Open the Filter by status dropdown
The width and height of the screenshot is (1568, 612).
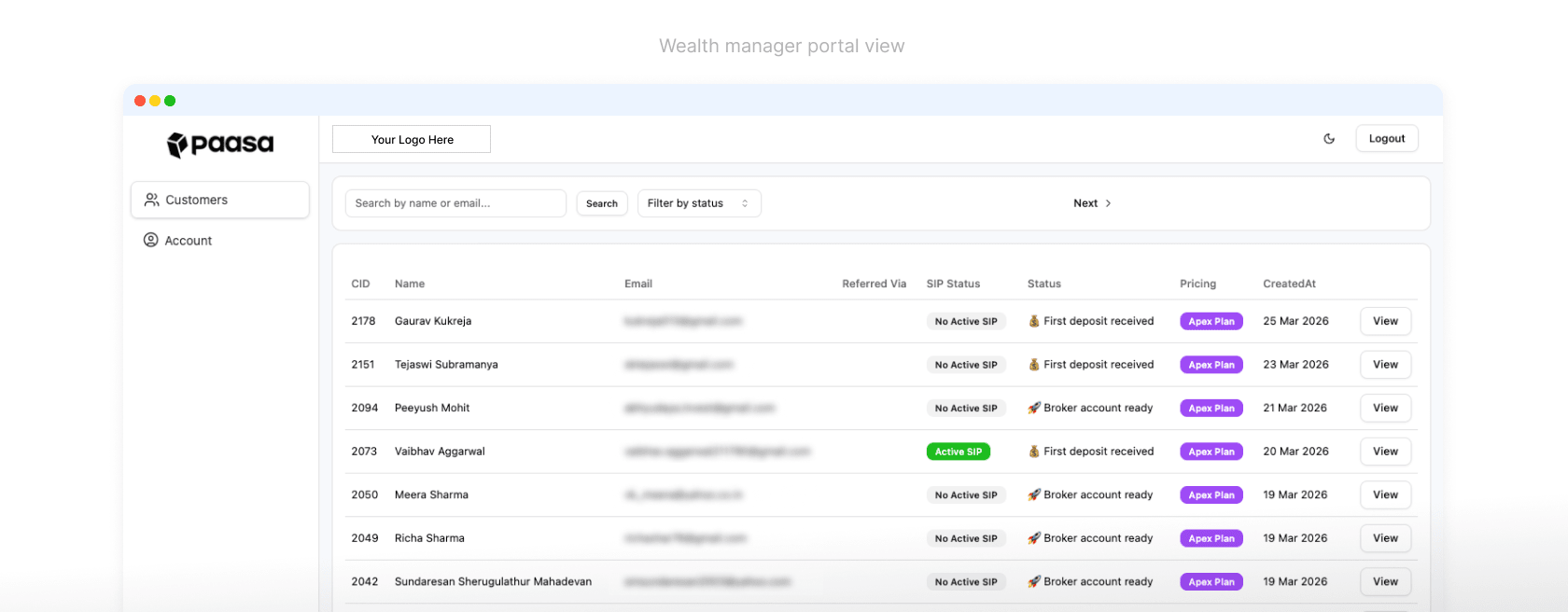(699, 203)
